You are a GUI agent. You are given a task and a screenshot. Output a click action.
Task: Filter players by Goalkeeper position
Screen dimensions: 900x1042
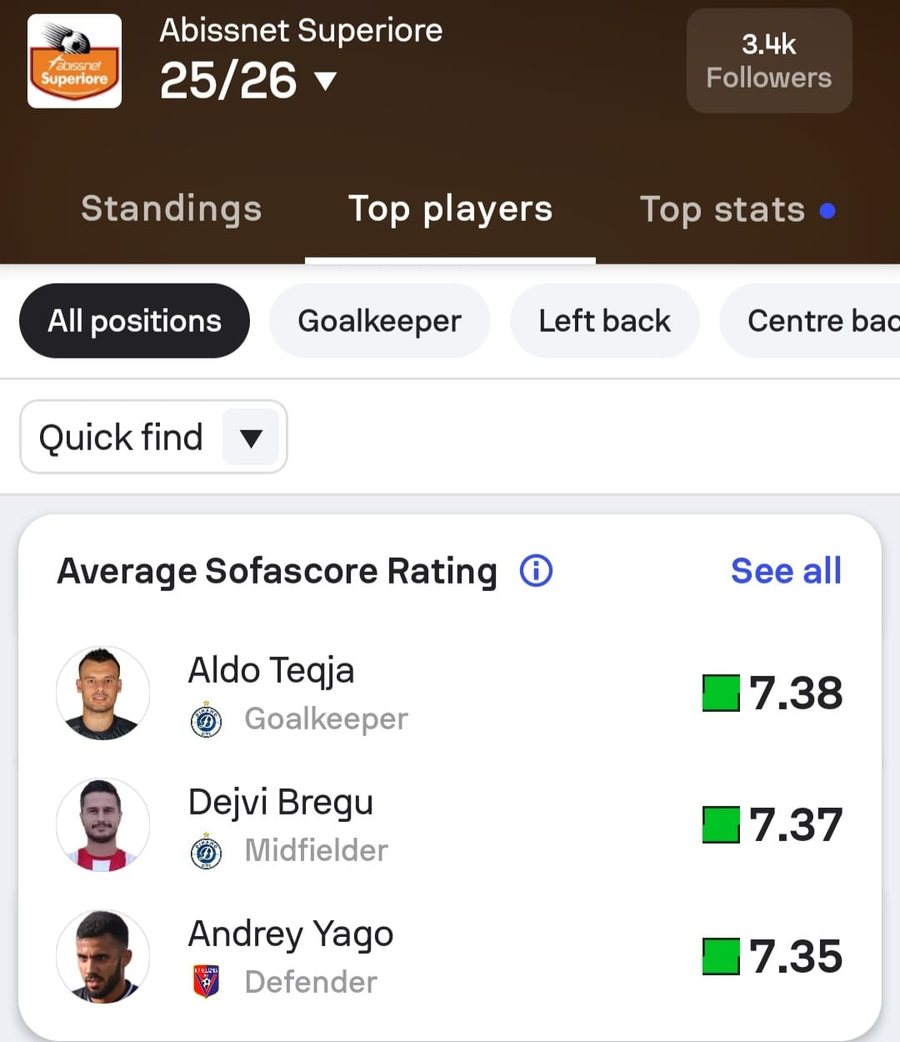[x=380, y=321]
